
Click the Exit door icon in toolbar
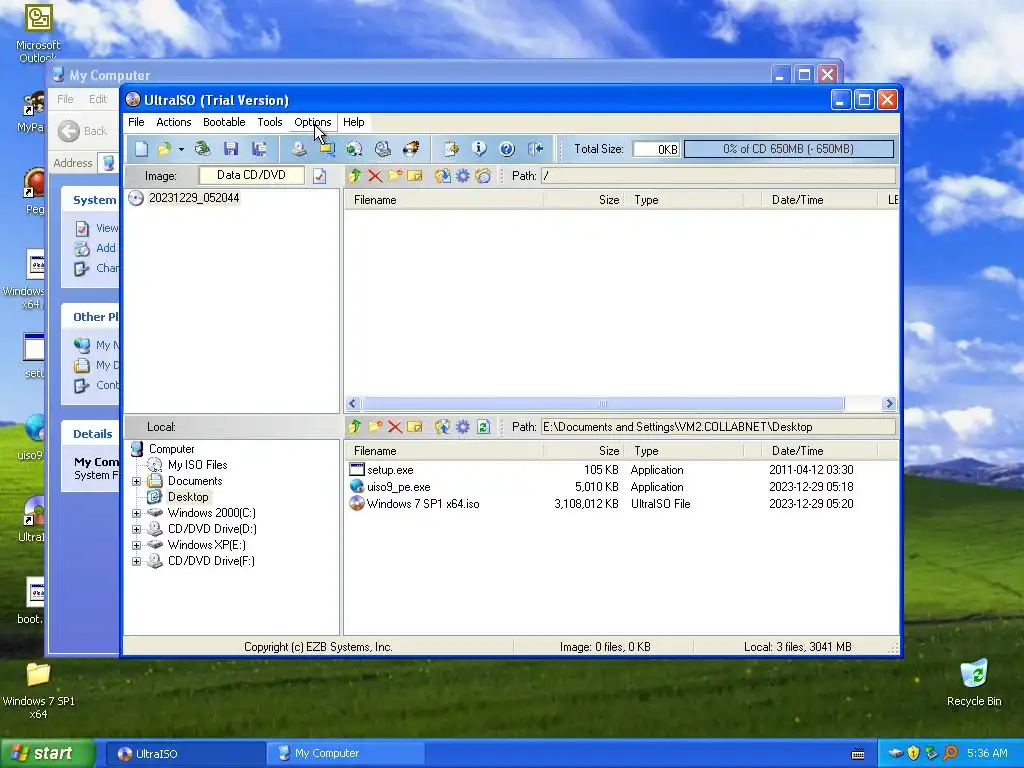[x=536, y=149]
